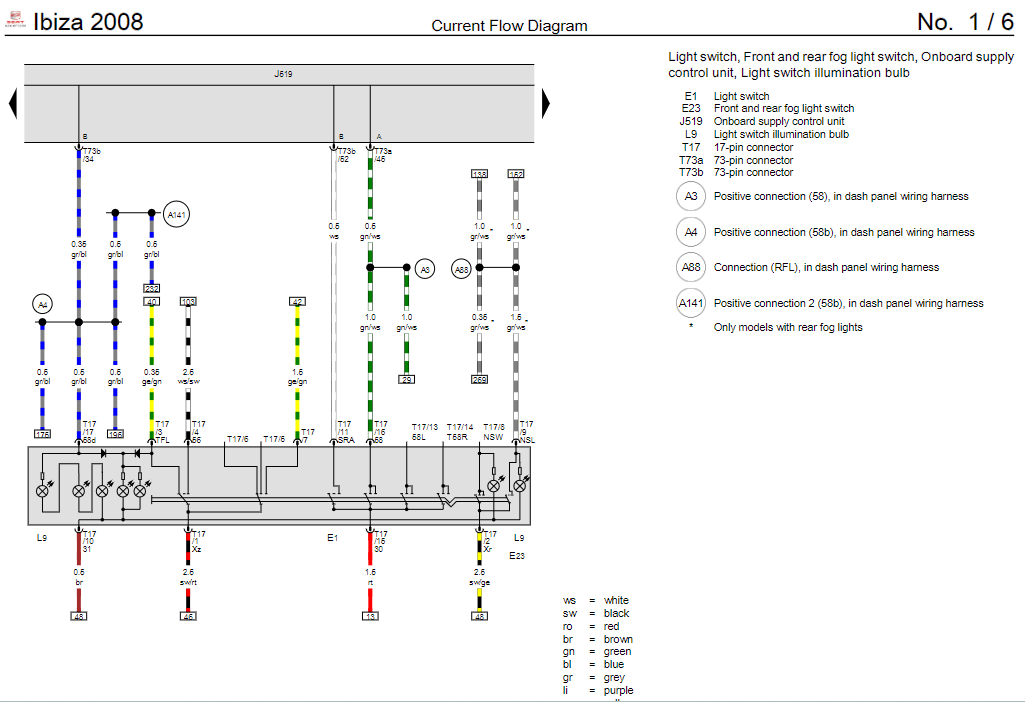Select the A4 connection circle on the left

click(42, 303)
